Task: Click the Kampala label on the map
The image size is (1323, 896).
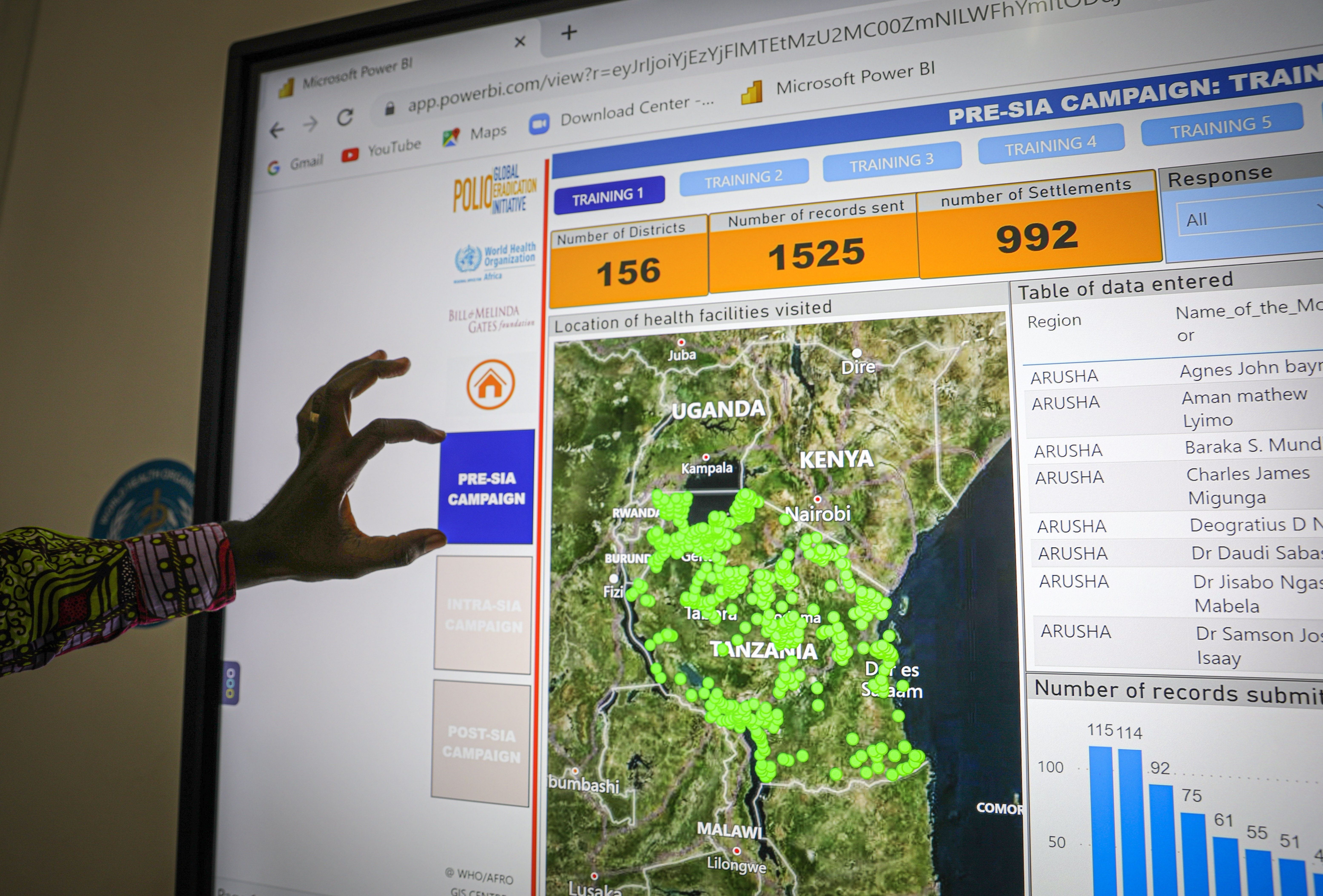Action: coord(707,468)
